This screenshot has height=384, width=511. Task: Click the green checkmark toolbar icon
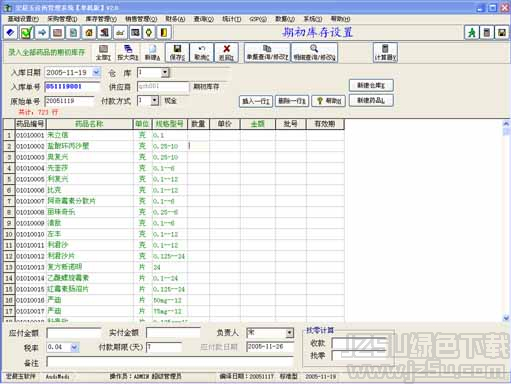[26, 32]
